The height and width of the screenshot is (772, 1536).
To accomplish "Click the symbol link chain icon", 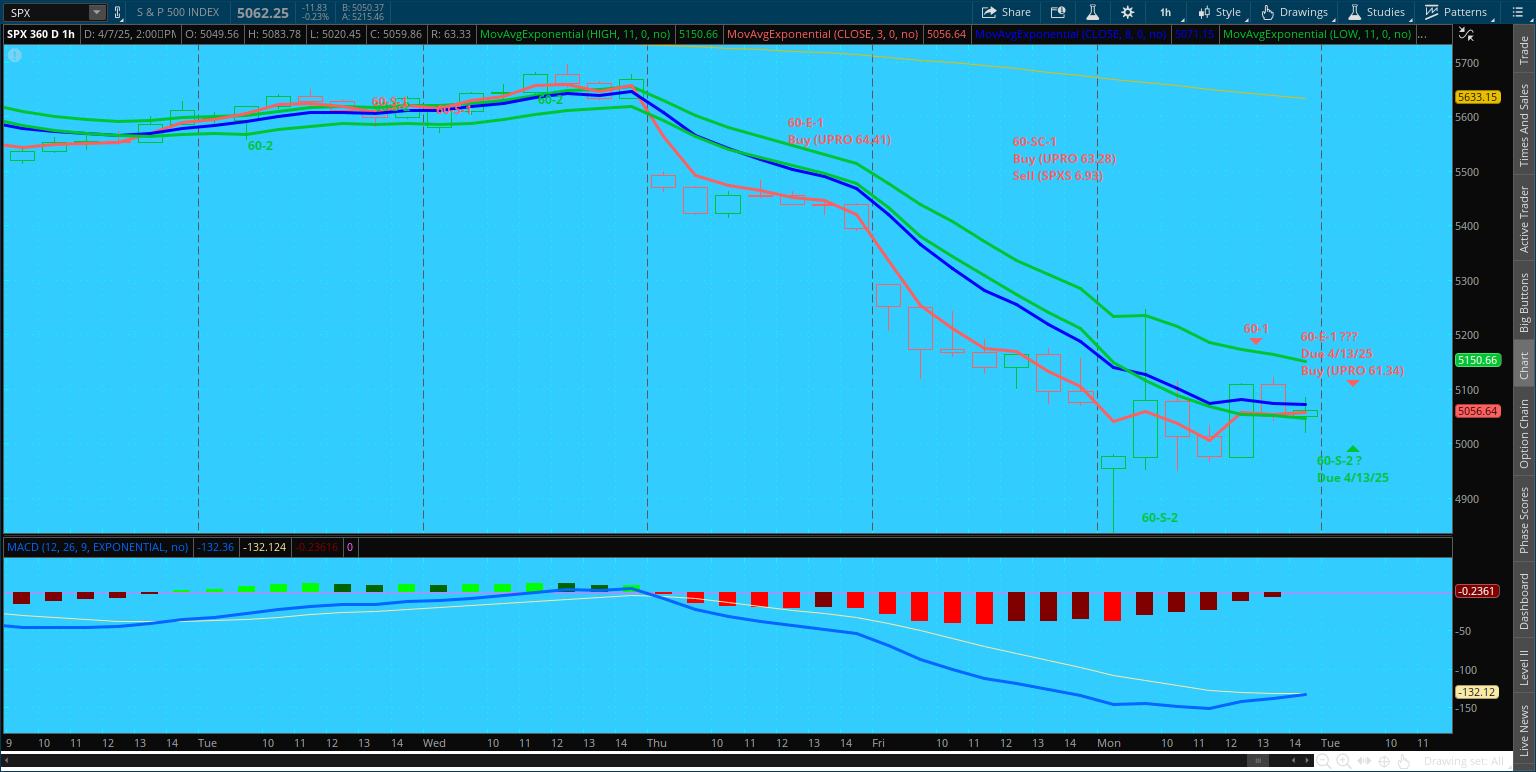I will (x=118, y=12).
